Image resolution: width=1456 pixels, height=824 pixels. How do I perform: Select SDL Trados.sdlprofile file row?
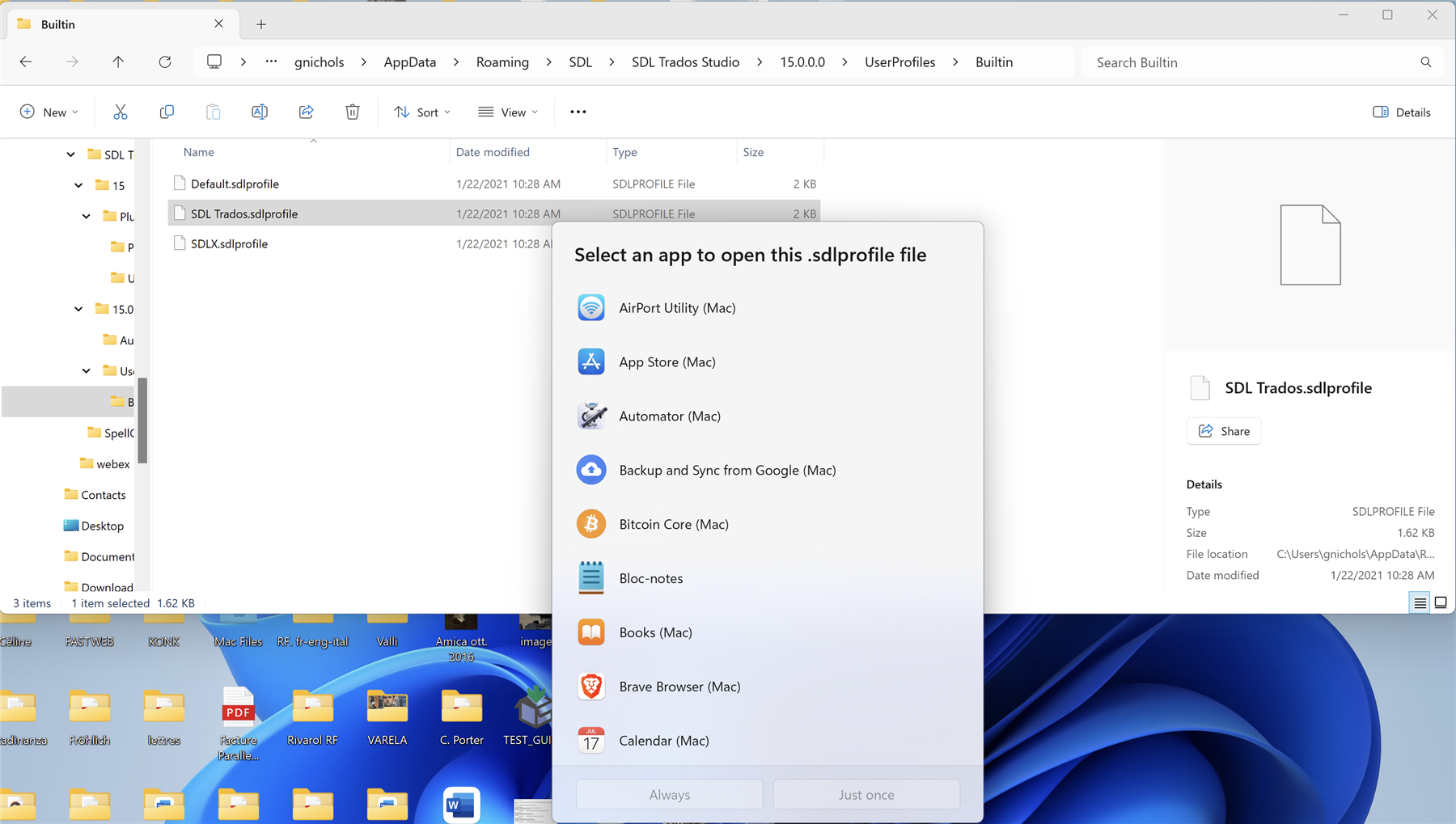[493, 213]
